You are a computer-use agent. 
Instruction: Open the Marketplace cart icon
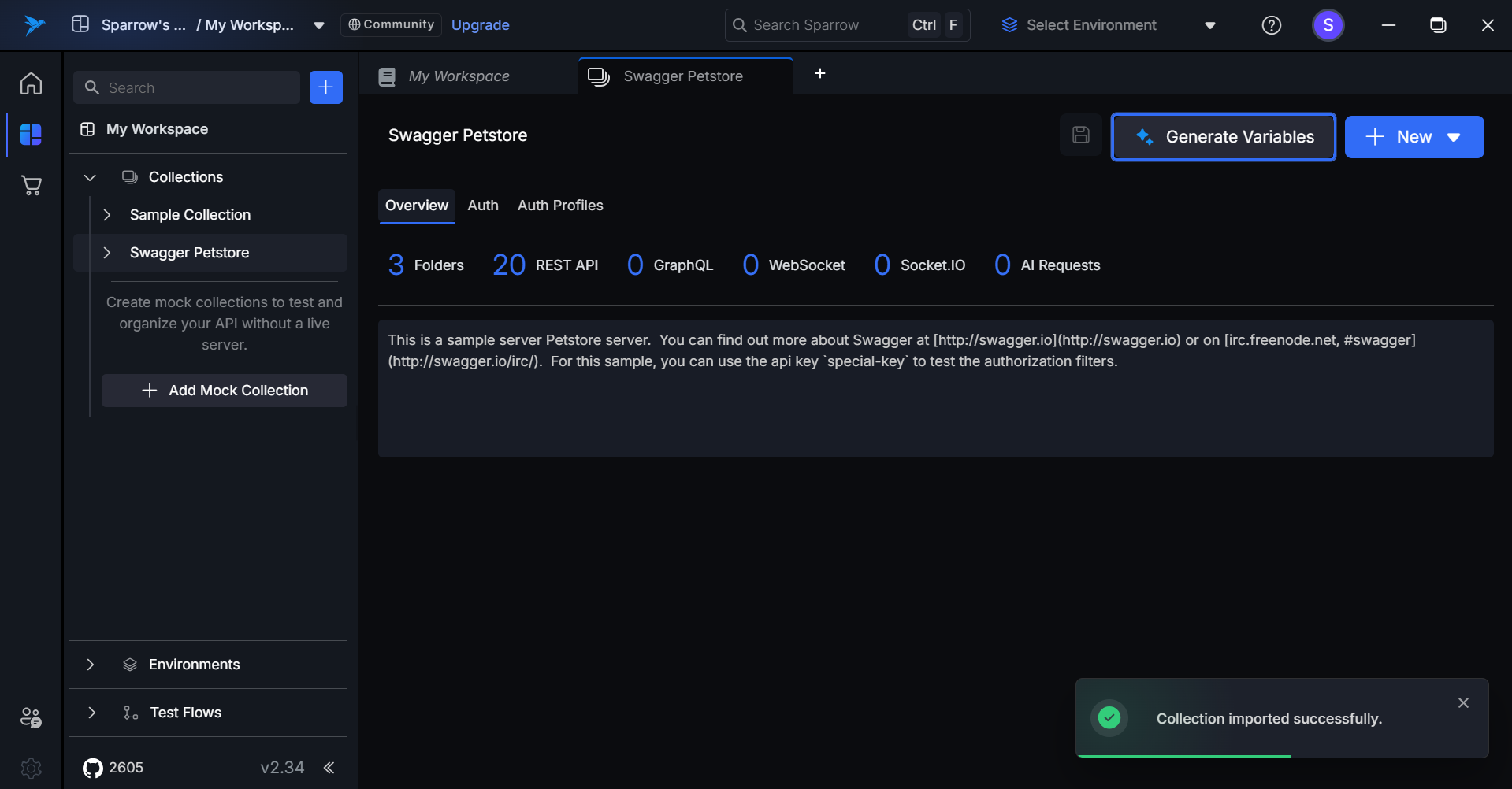coord(31,186)
